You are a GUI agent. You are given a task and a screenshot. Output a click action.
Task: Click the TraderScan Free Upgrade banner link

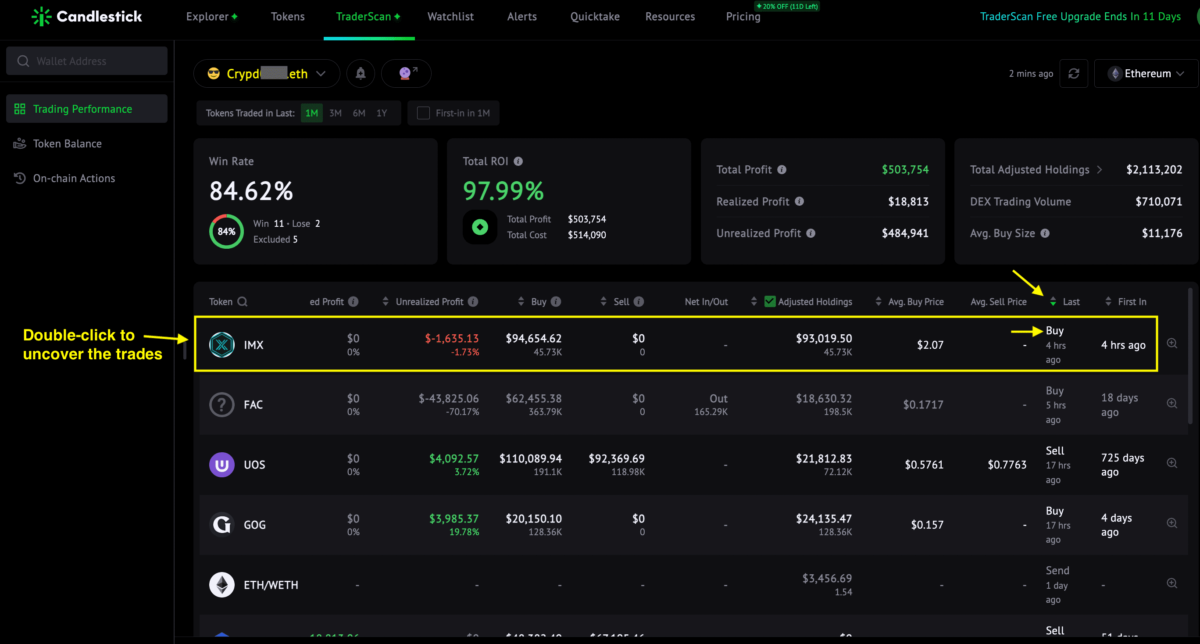click(1080, 16)
